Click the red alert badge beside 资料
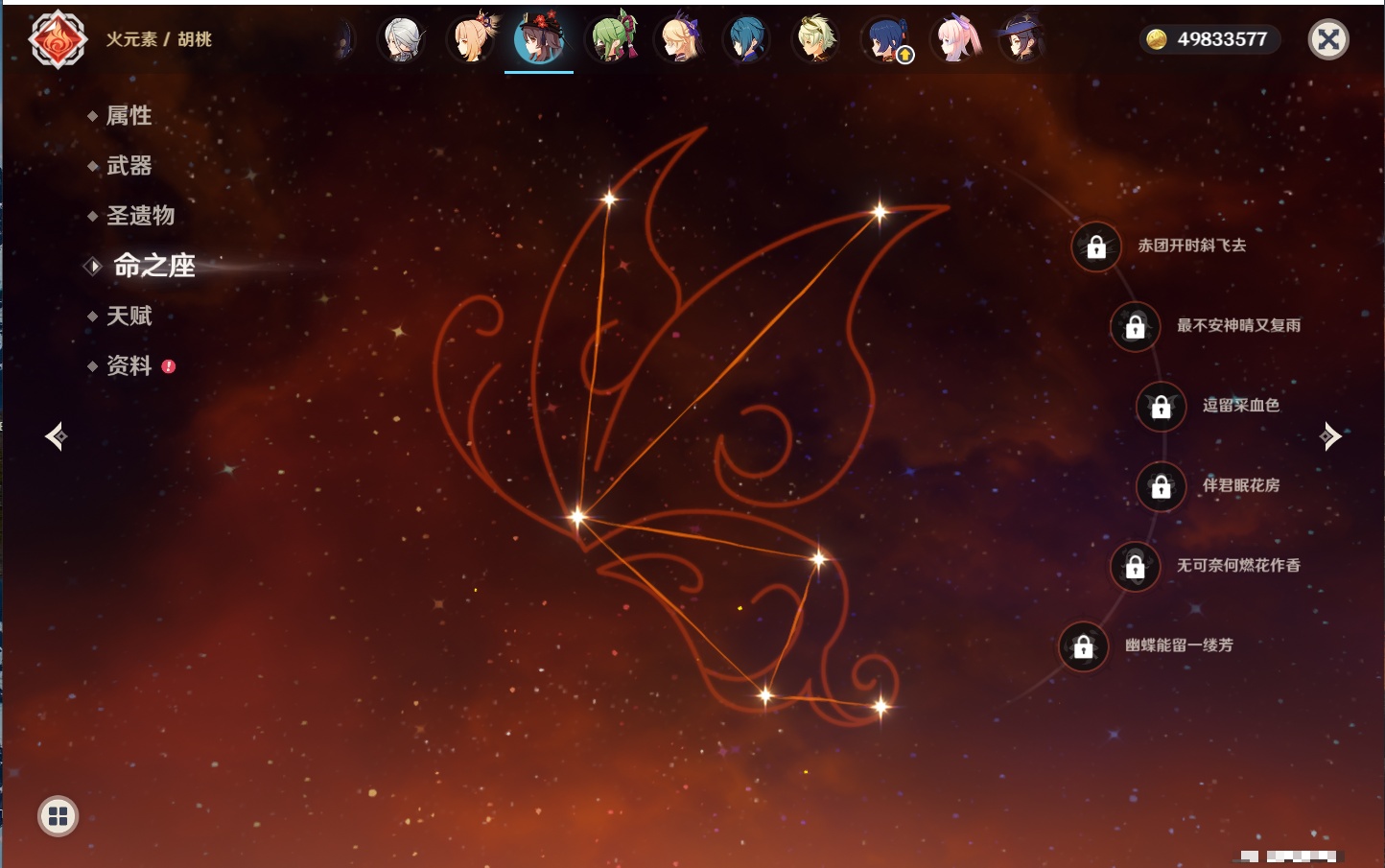This screenshot has height=868, width=1385. 169,366
